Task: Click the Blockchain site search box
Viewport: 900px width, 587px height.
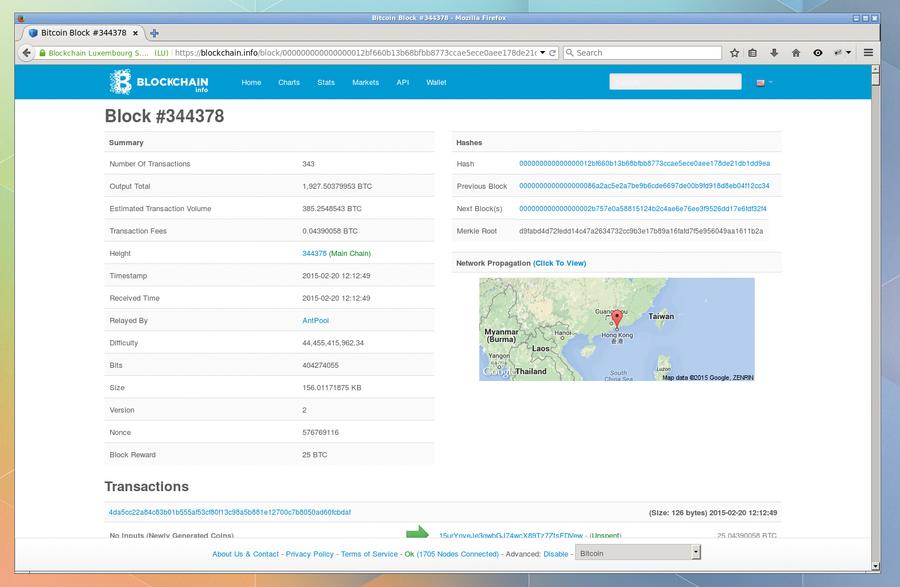Action: coord(675,82)
